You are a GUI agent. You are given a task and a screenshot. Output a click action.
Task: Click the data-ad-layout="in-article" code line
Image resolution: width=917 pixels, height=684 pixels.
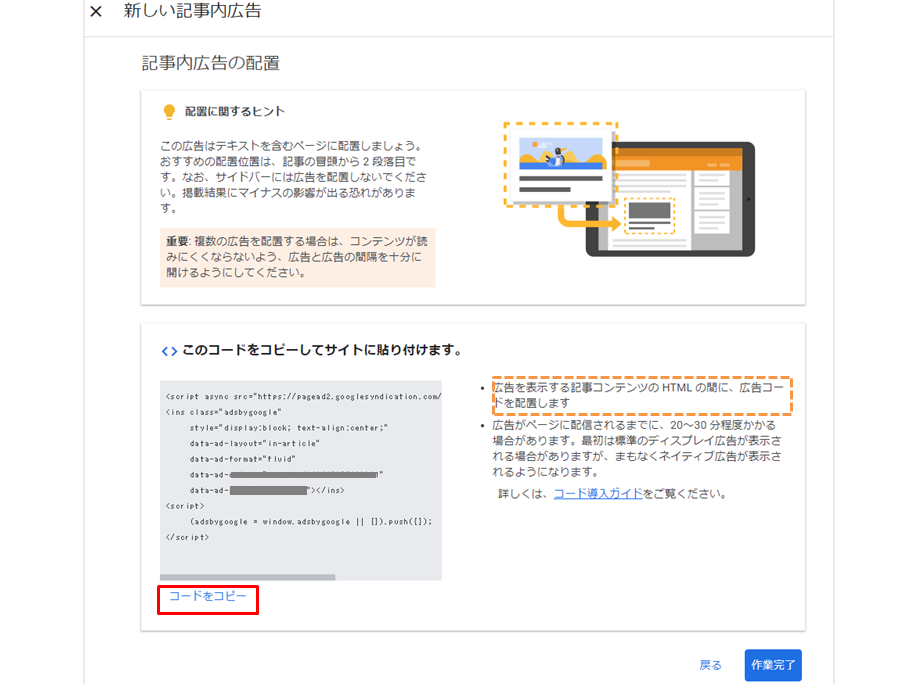[254, 444]
